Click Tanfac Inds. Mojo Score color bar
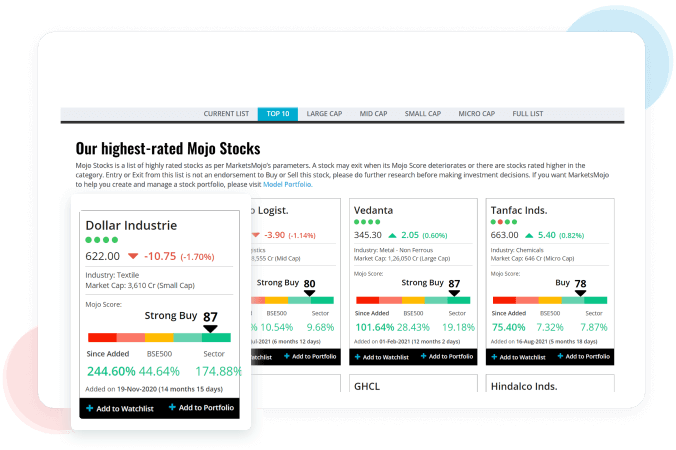This screenshot has height=450, width=676. point(550,300)
